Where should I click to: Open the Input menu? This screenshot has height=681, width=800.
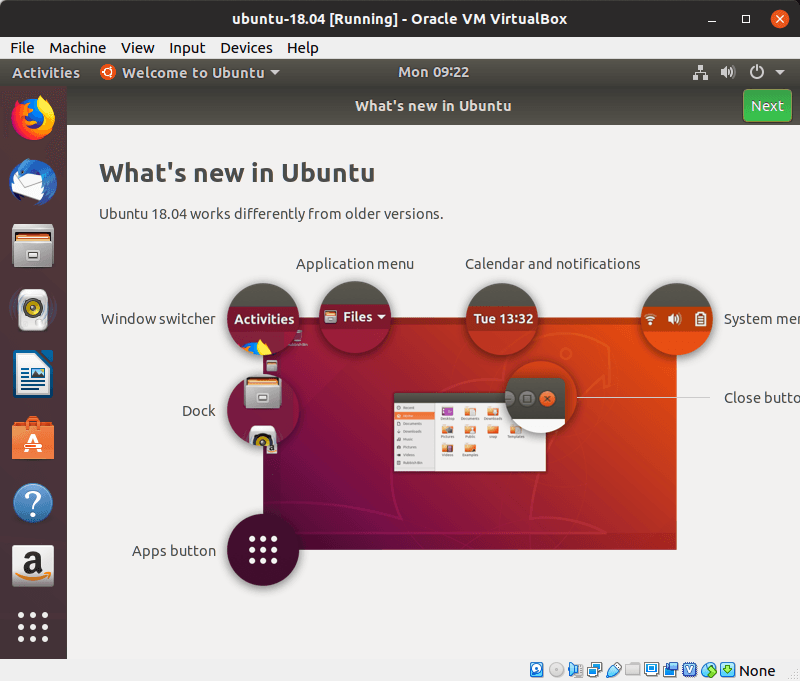187,48
